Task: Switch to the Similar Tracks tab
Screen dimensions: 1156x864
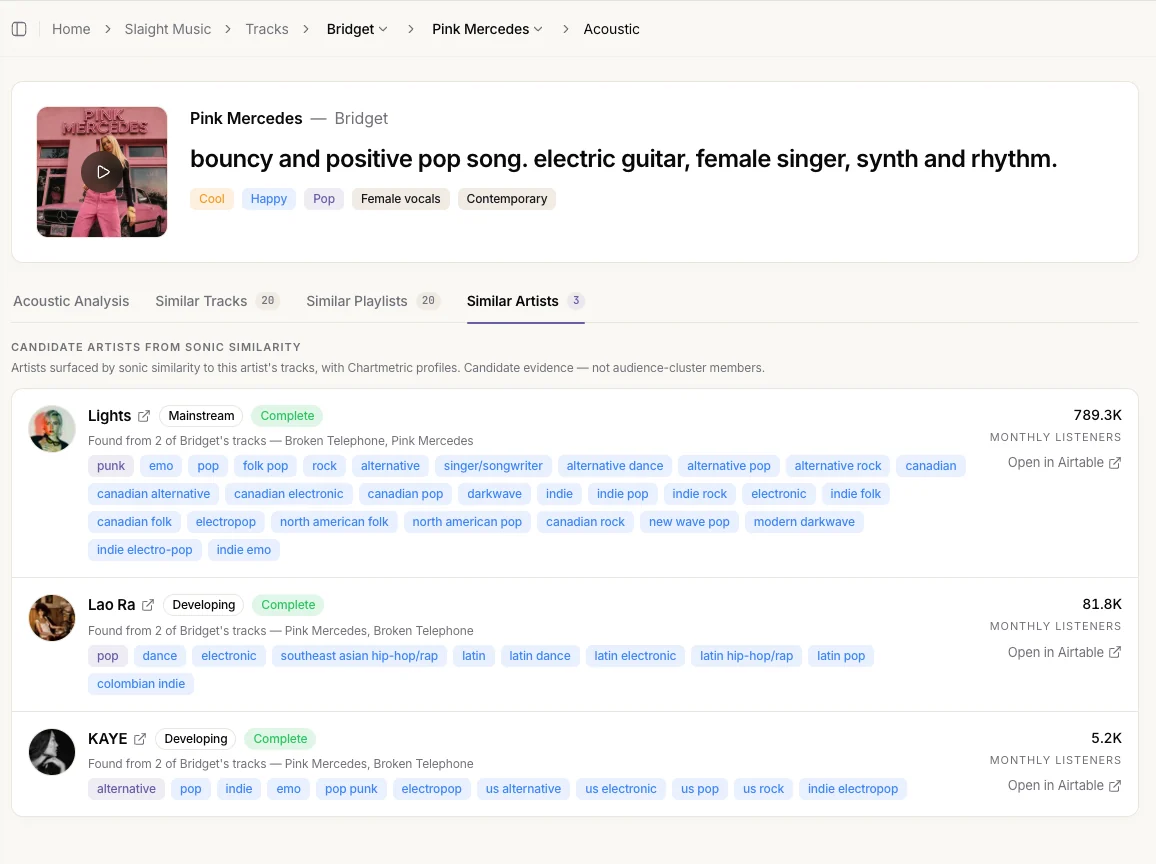Action: pos(217,301)
